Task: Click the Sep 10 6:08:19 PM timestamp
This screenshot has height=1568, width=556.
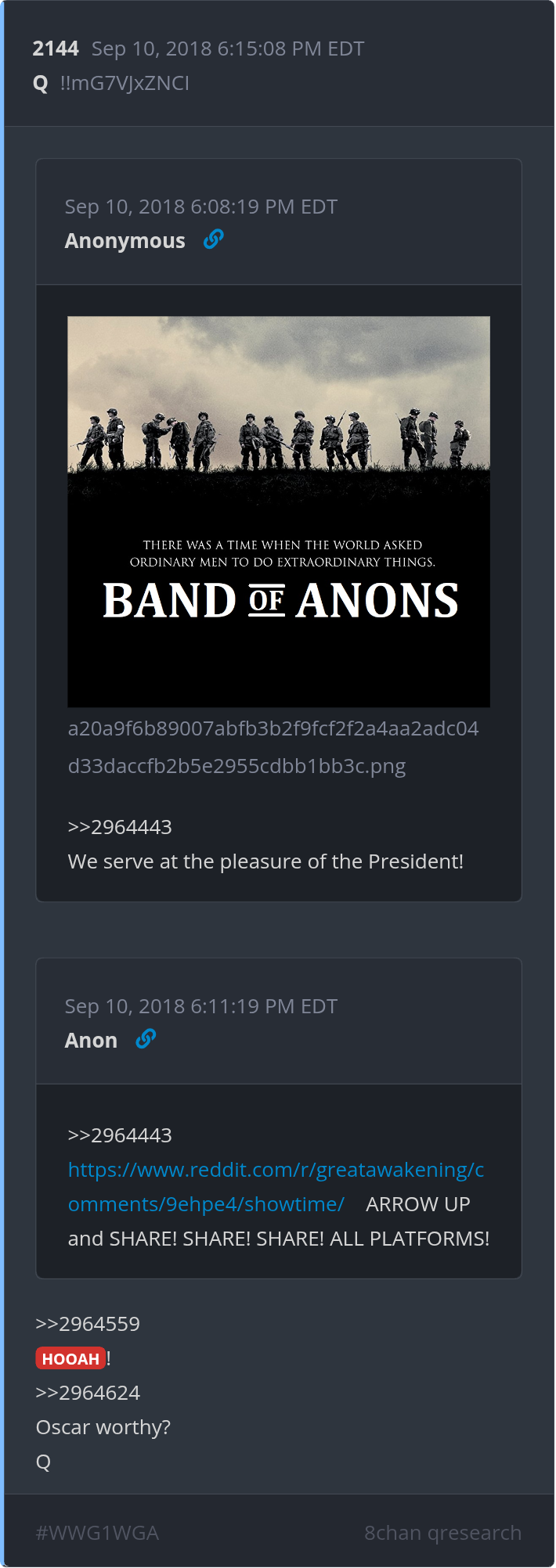Action: [201, 207]
